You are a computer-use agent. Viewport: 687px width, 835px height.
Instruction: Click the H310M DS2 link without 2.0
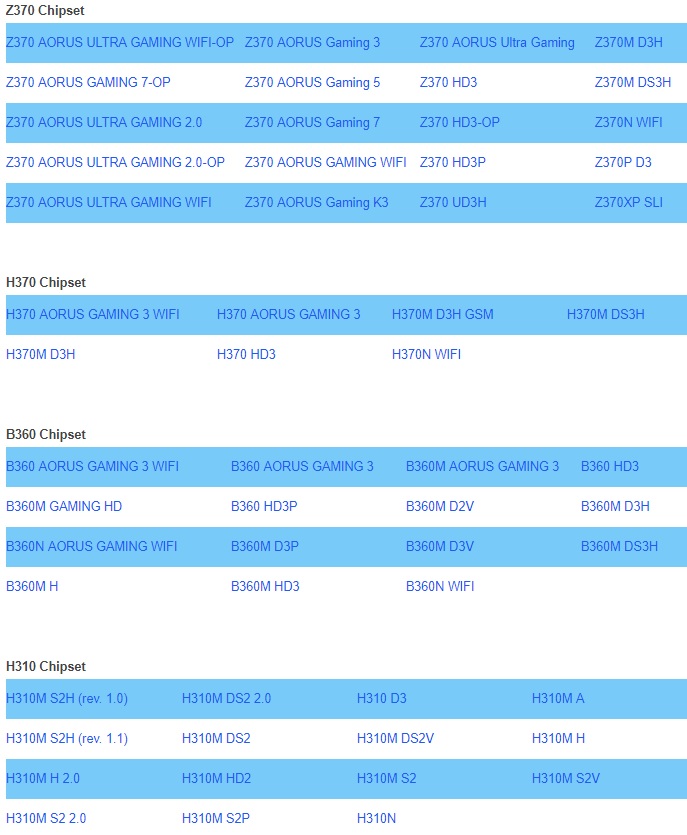216,739
